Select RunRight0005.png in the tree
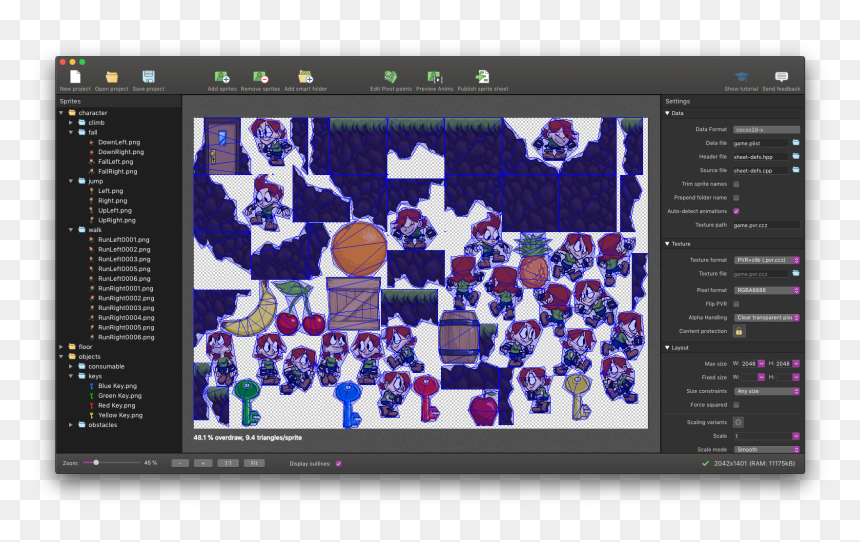 pos(126,328)
